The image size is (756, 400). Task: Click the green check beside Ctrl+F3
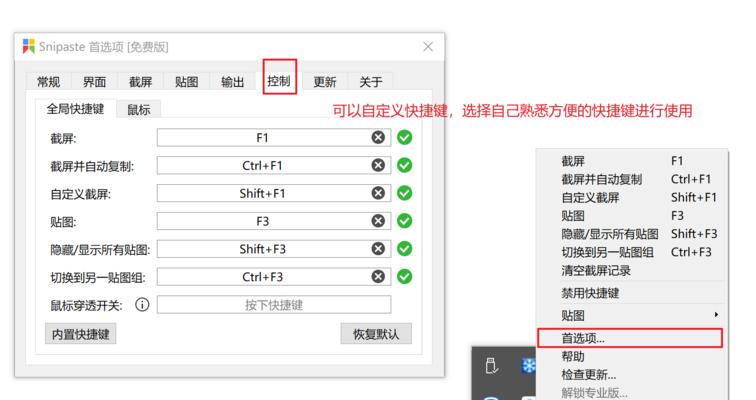click(x=405, y=277)
